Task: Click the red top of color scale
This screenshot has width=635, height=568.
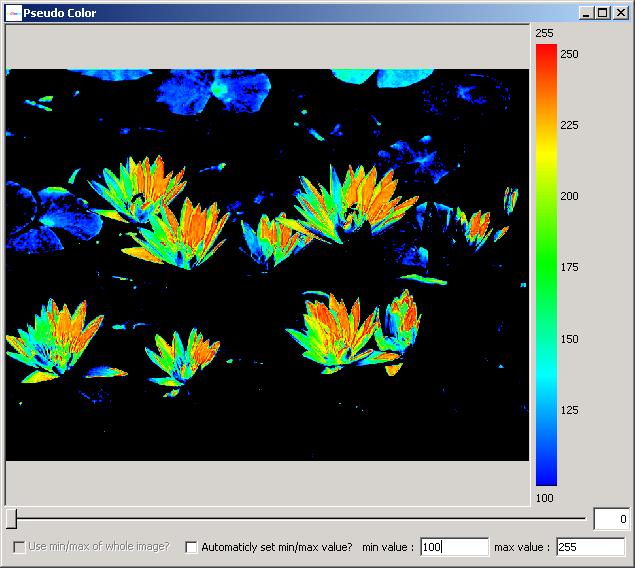Action: click(546, 50)
